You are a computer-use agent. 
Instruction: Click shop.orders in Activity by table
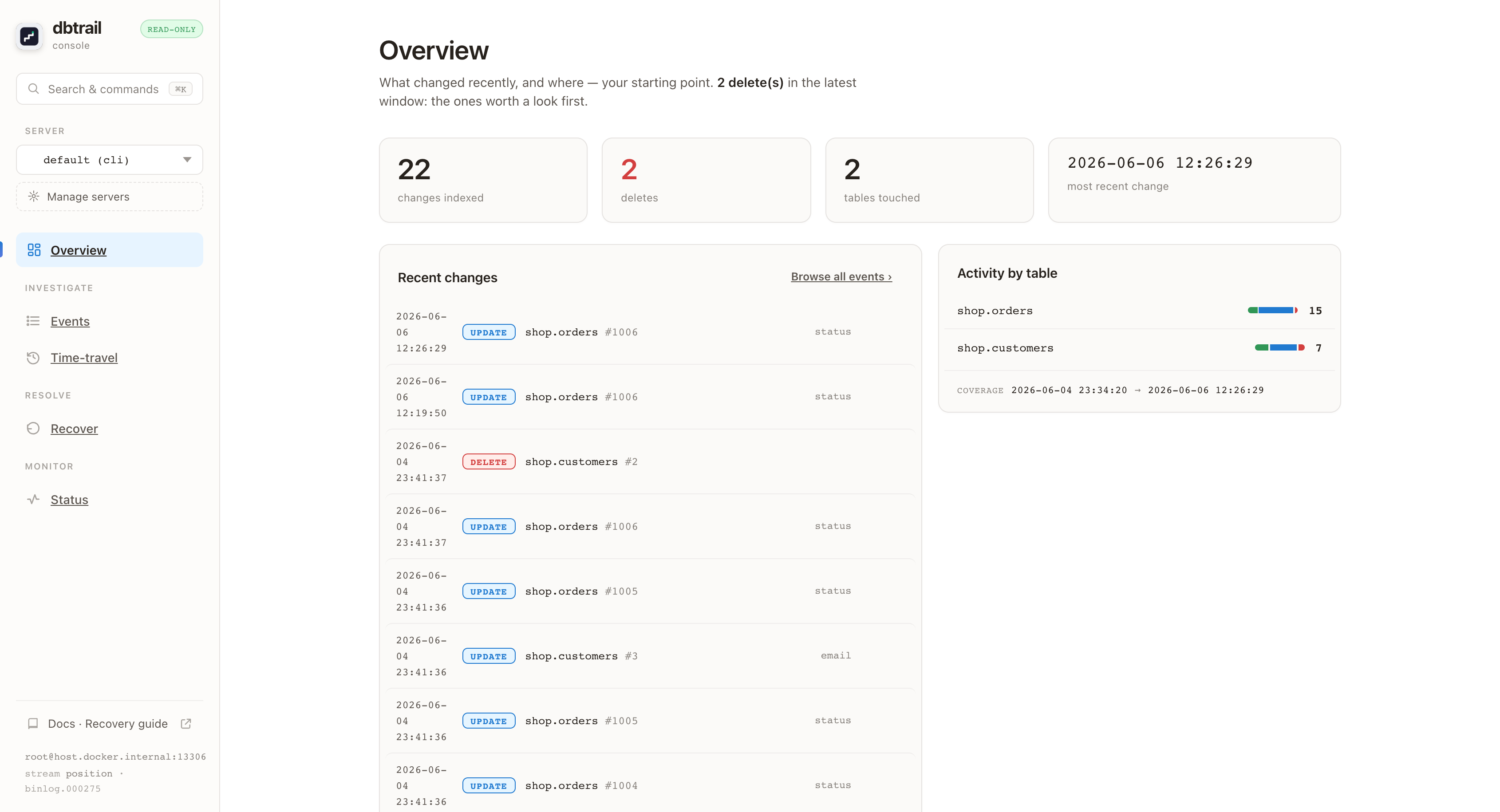click(x=995, y=310)
